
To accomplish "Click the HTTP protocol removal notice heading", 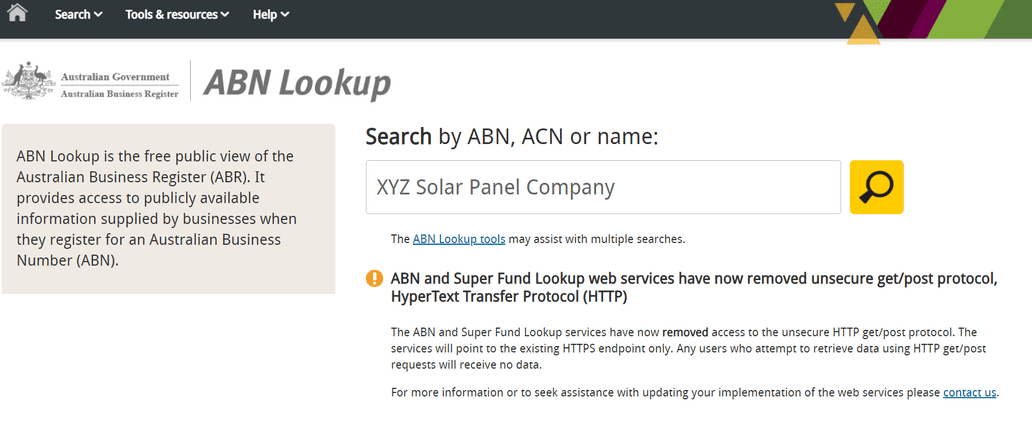I will tap(694, 288).
